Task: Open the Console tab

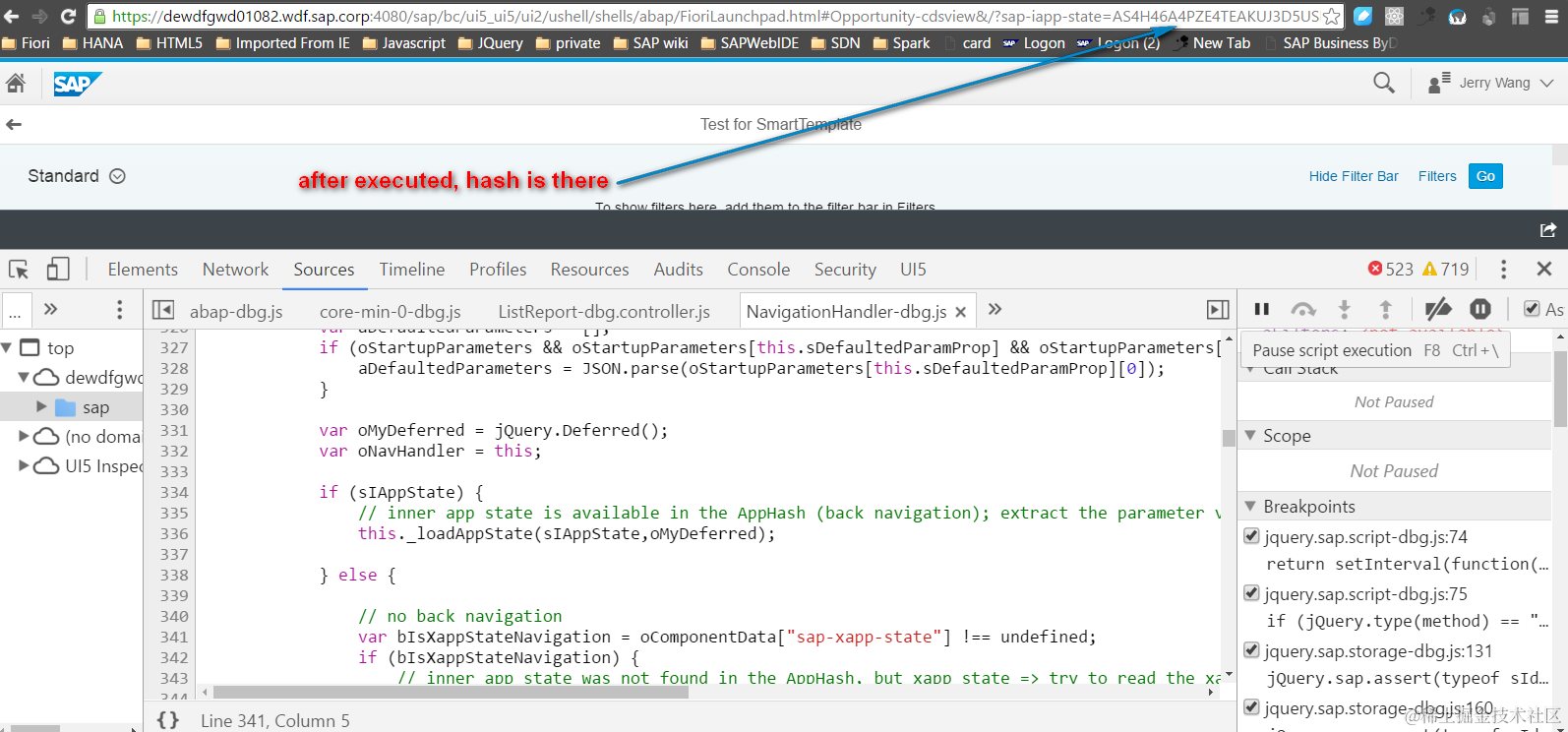Action: tap(758, 270)
